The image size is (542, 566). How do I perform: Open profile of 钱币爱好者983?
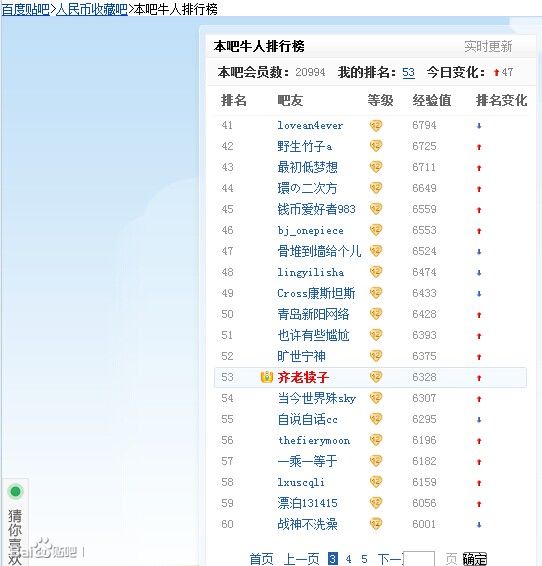[316, 209]
